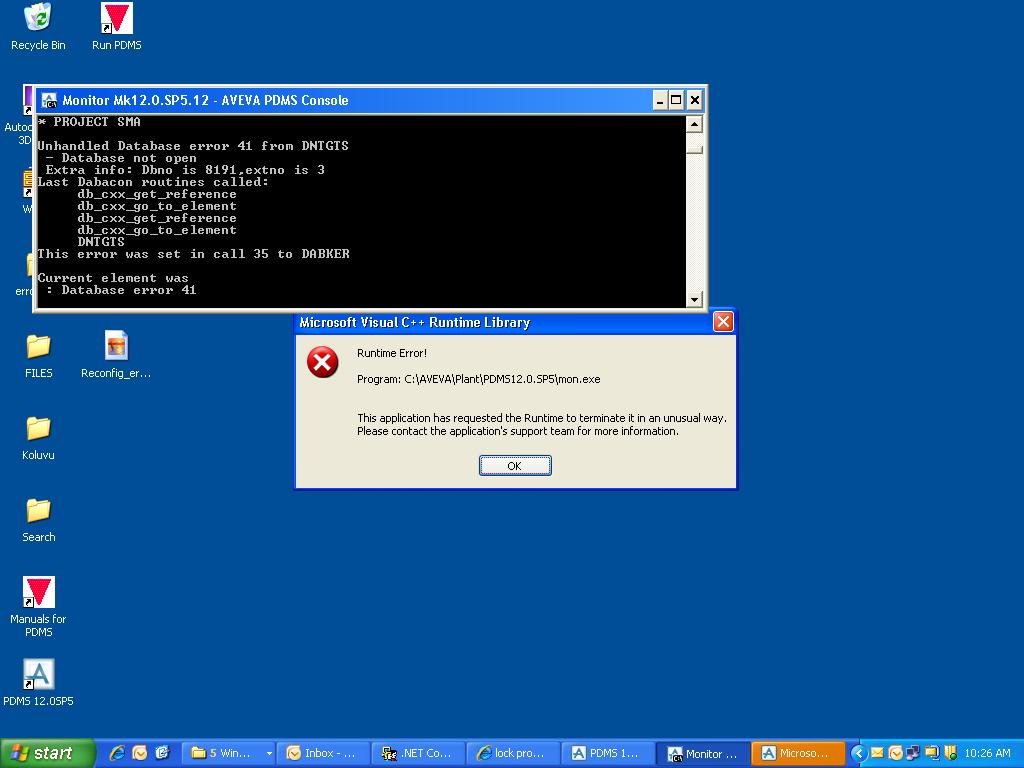Launch Internet Explorer from Quick Launch
This screenshot has width=1024, height=768.
pyautogui.click(x=118, y=753)
